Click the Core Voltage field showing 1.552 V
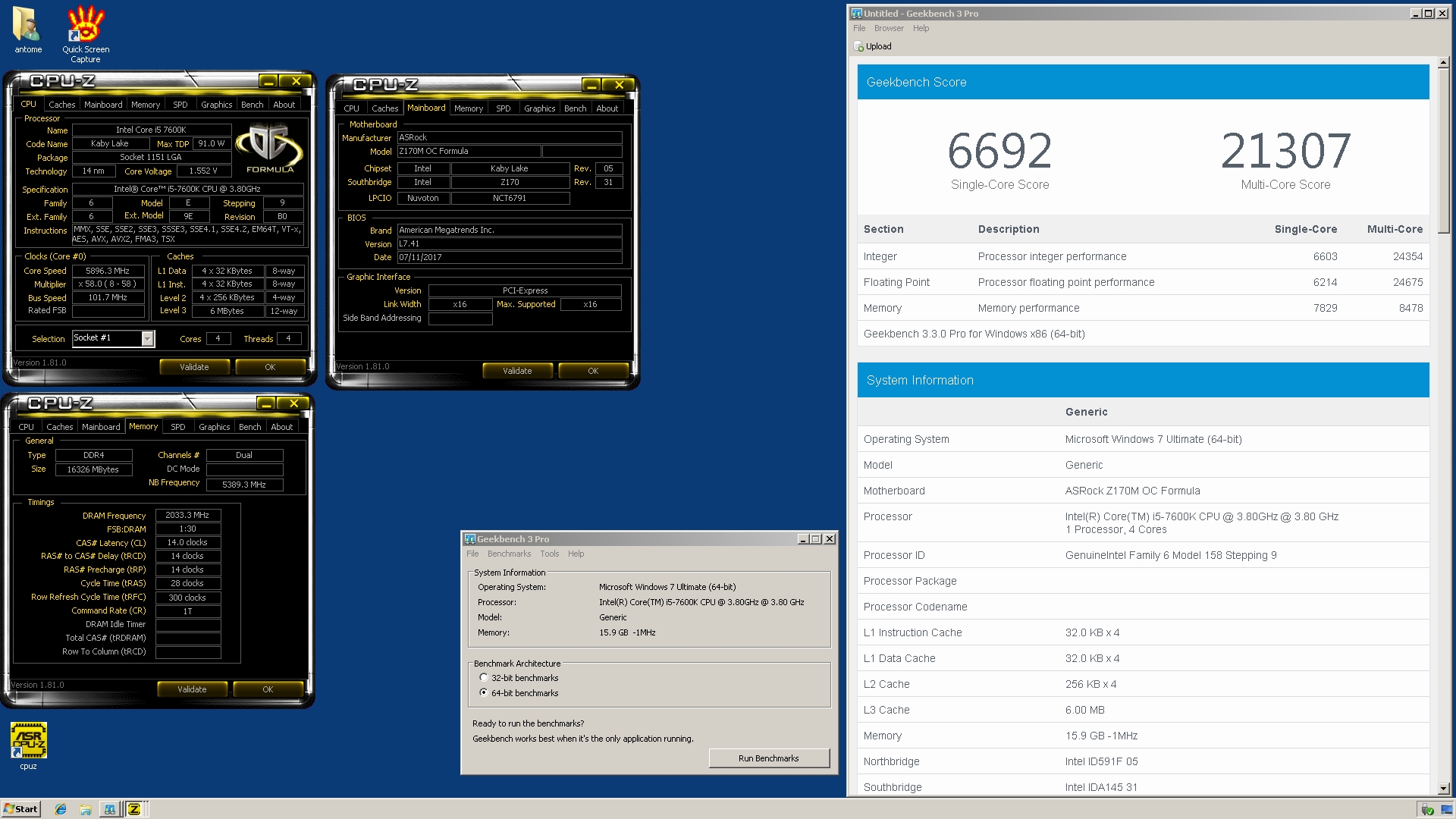Image resolution: width=1456 pixels, height=819 pixels. [203, 171]
